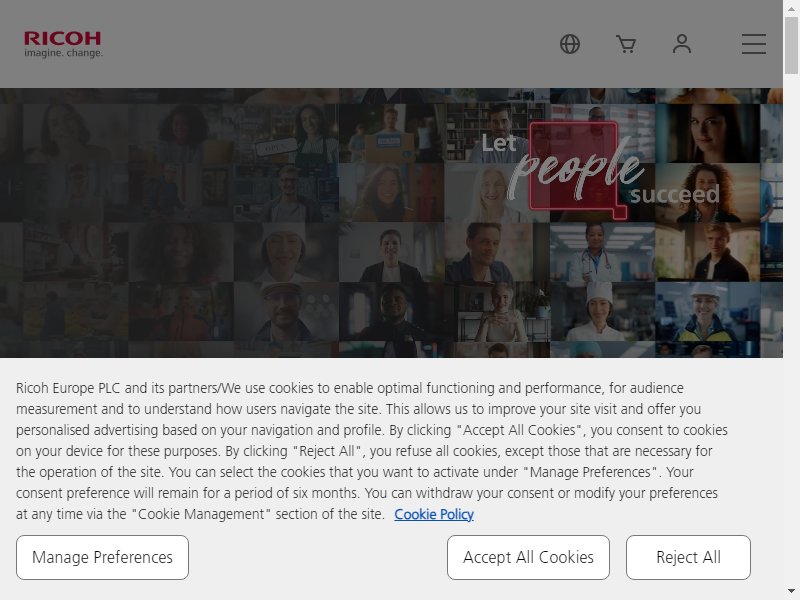This screenshot has height=600, width=800.
Task: Open the hamburger navigation menu
Action: click(754, 44)
